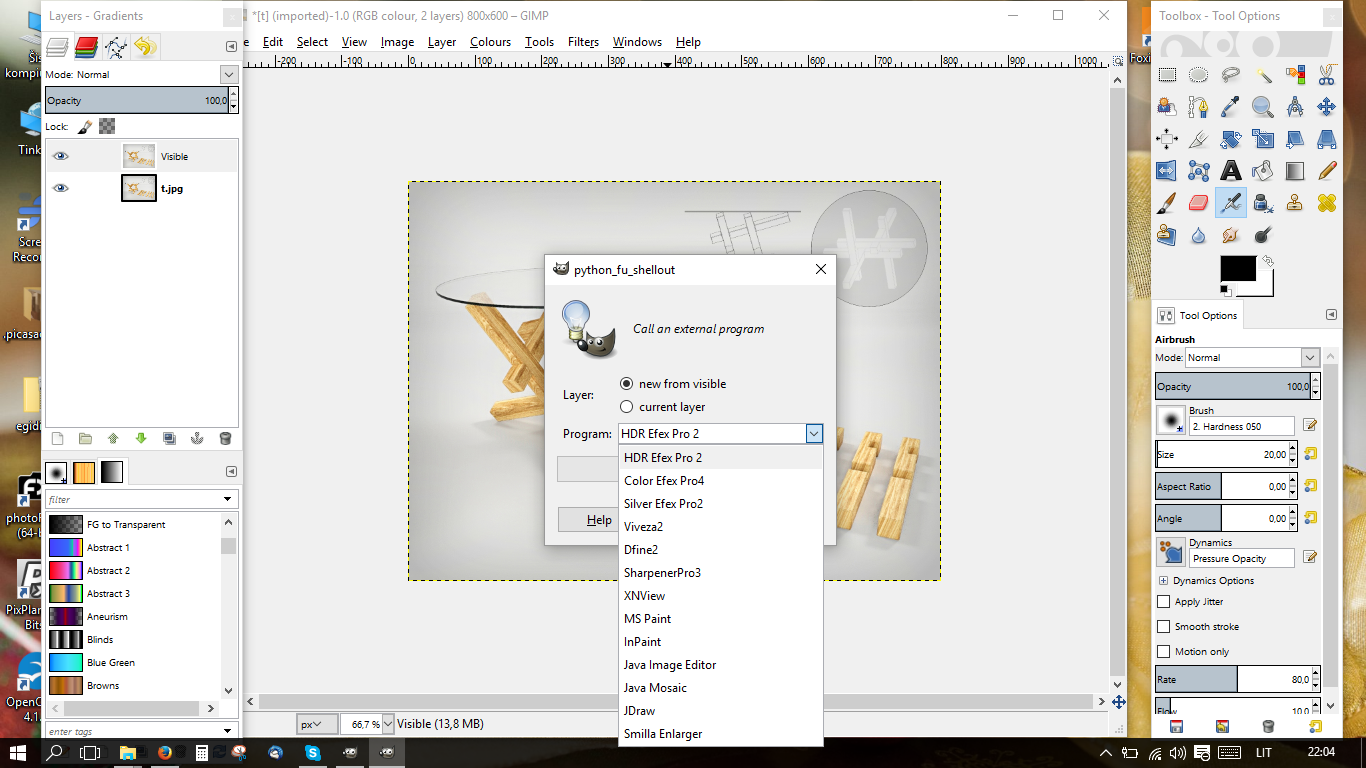
Task: Select the Fuzzy Select magic wand tool
Action: [x=1263, y=75]
